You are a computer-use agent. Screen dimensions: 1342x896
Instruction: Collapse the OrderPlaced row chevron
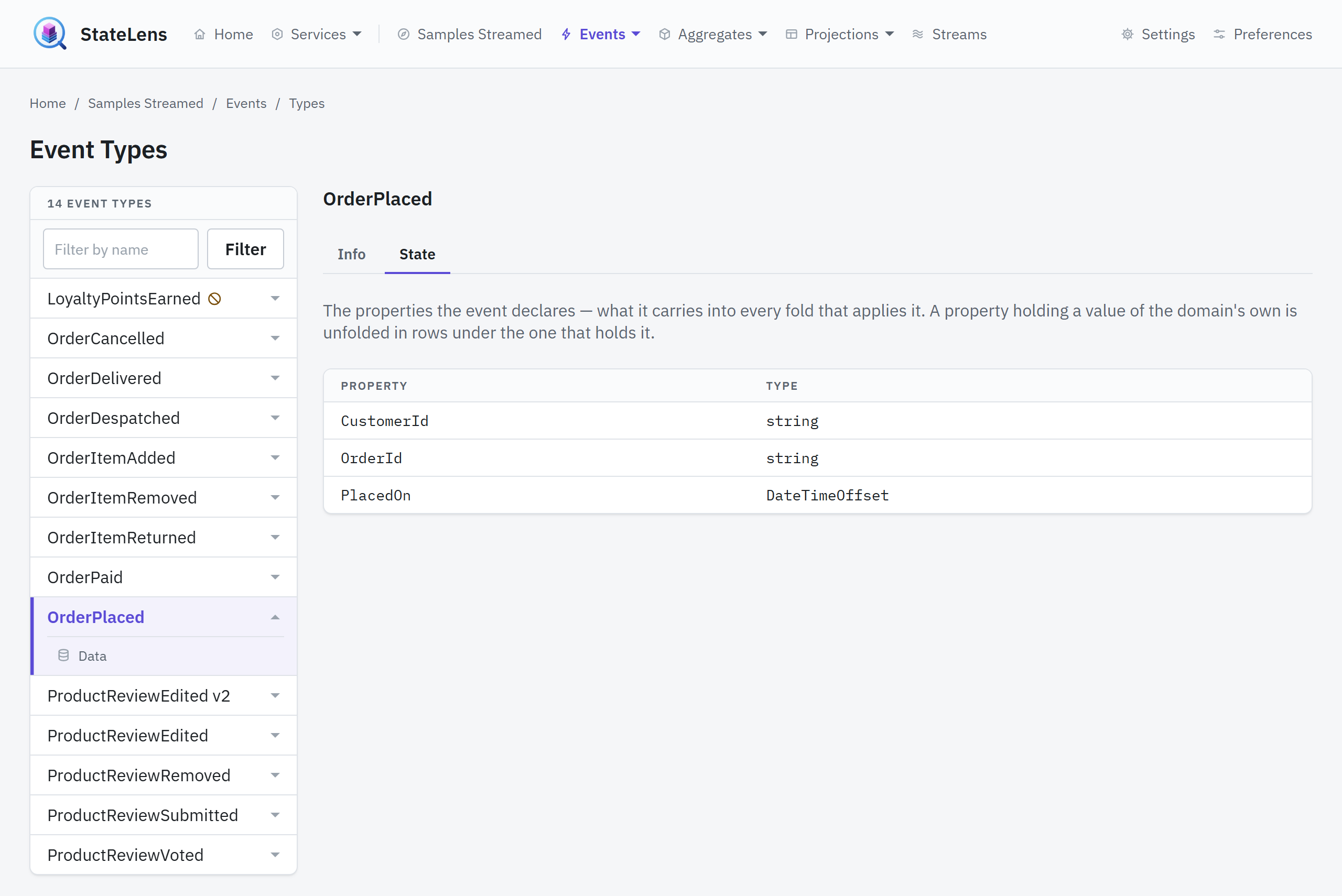click(x=275, y=617)
